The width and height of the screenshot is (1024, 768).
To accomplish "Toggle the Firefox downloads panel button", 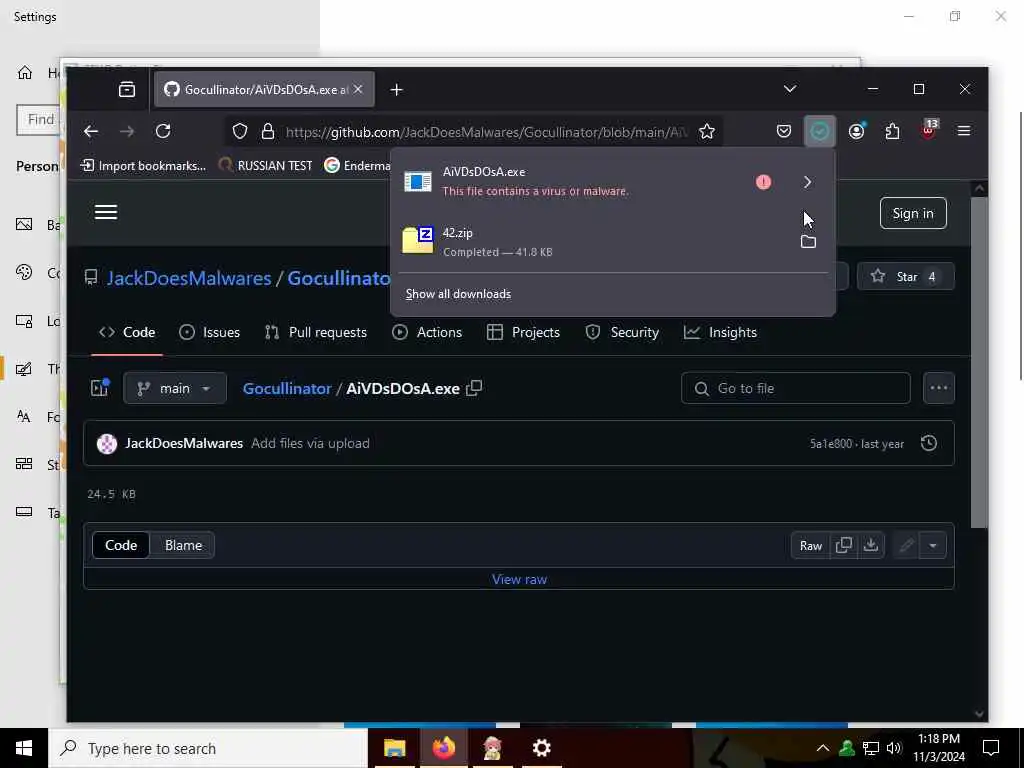I will click(820, 131).
